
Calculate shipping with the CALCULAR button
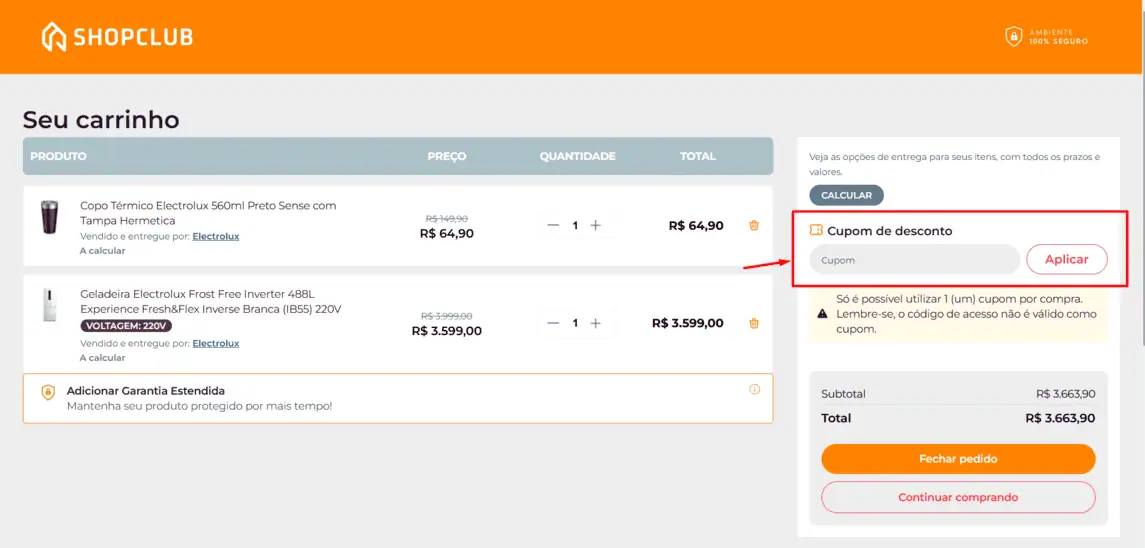[846, 195]
